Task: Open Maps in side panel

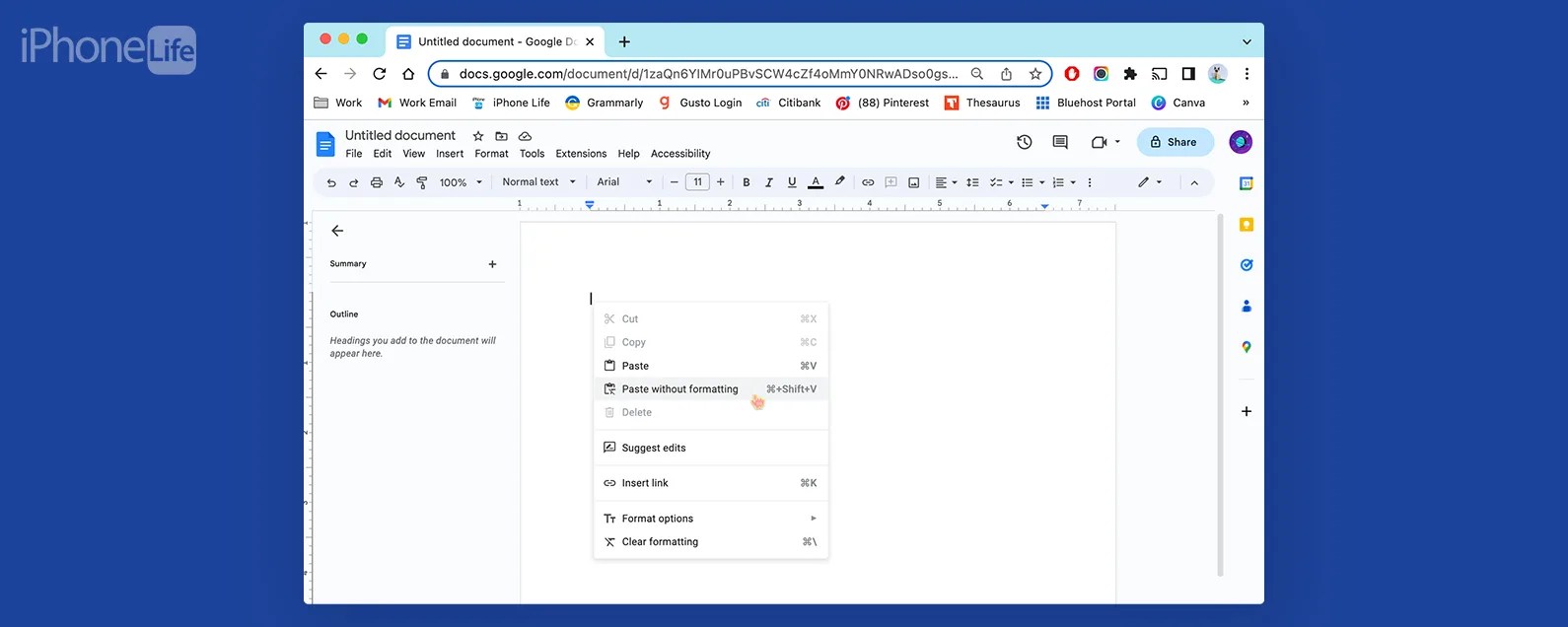Action: coord(1247,347)
